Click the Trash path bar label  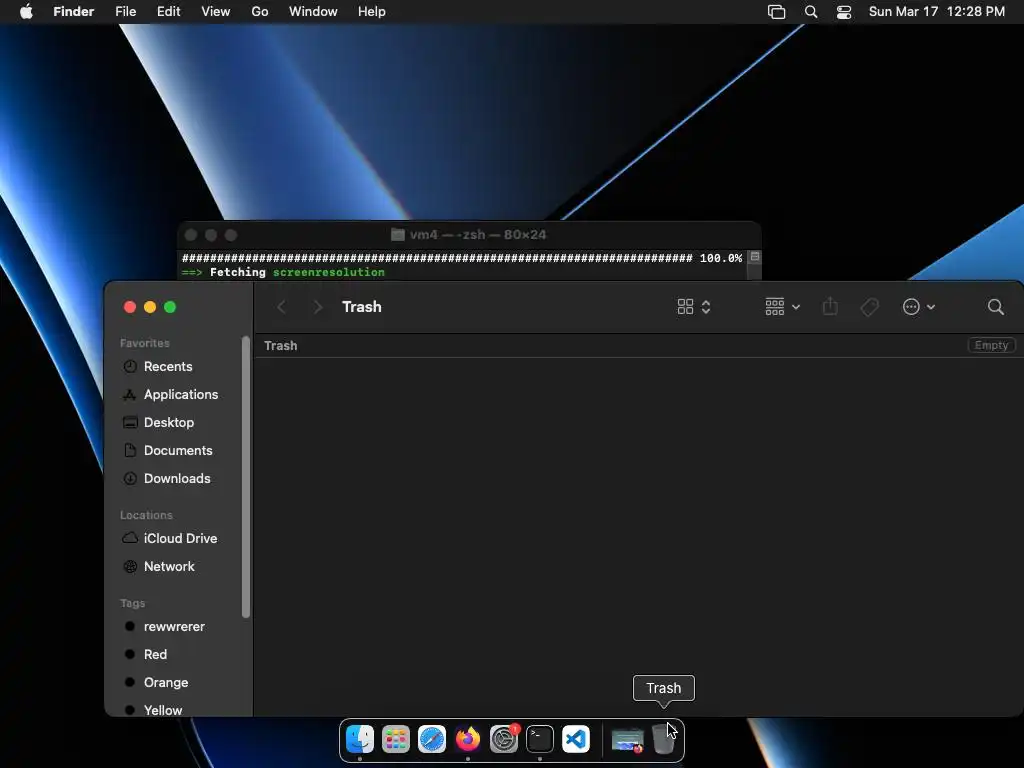pos(281,345)
